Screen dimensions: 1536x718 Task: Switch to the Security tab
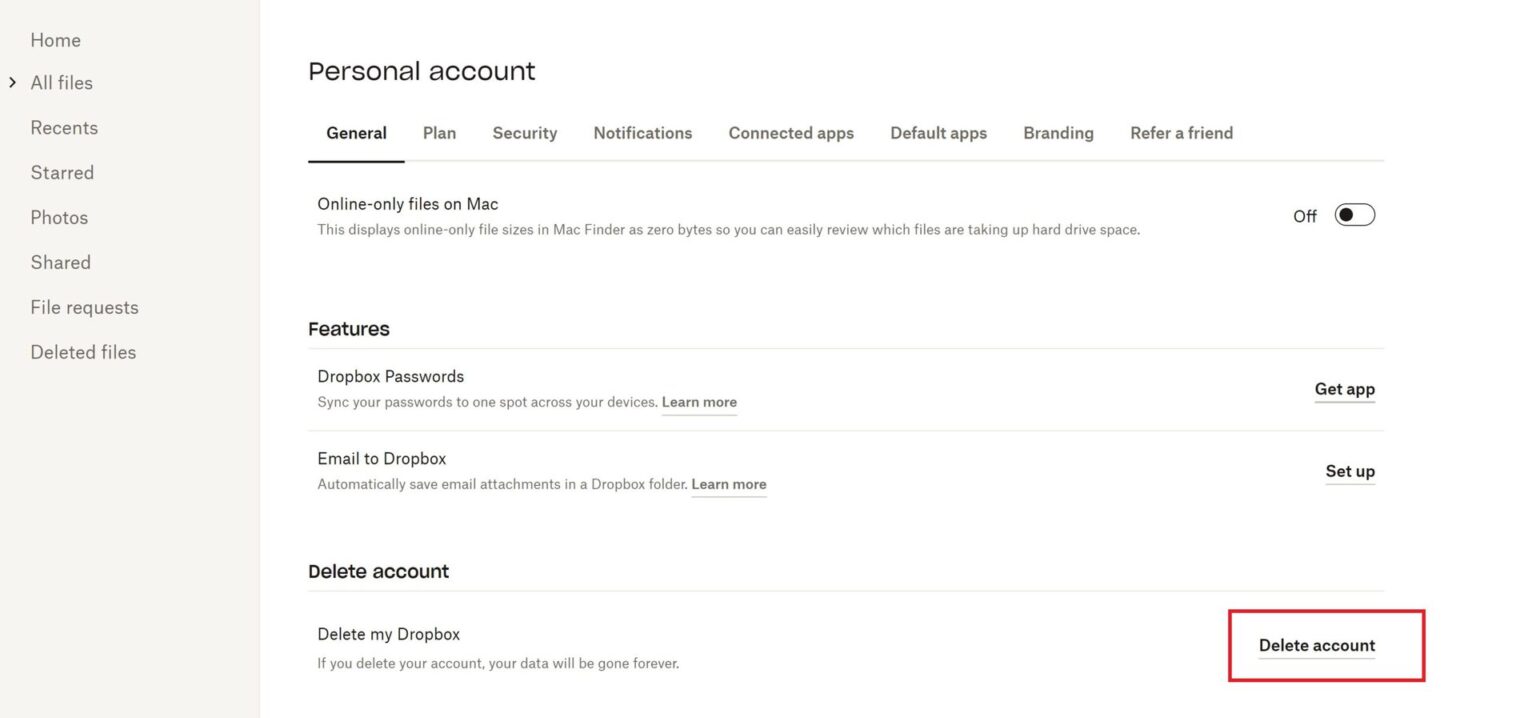coord(524,132)
